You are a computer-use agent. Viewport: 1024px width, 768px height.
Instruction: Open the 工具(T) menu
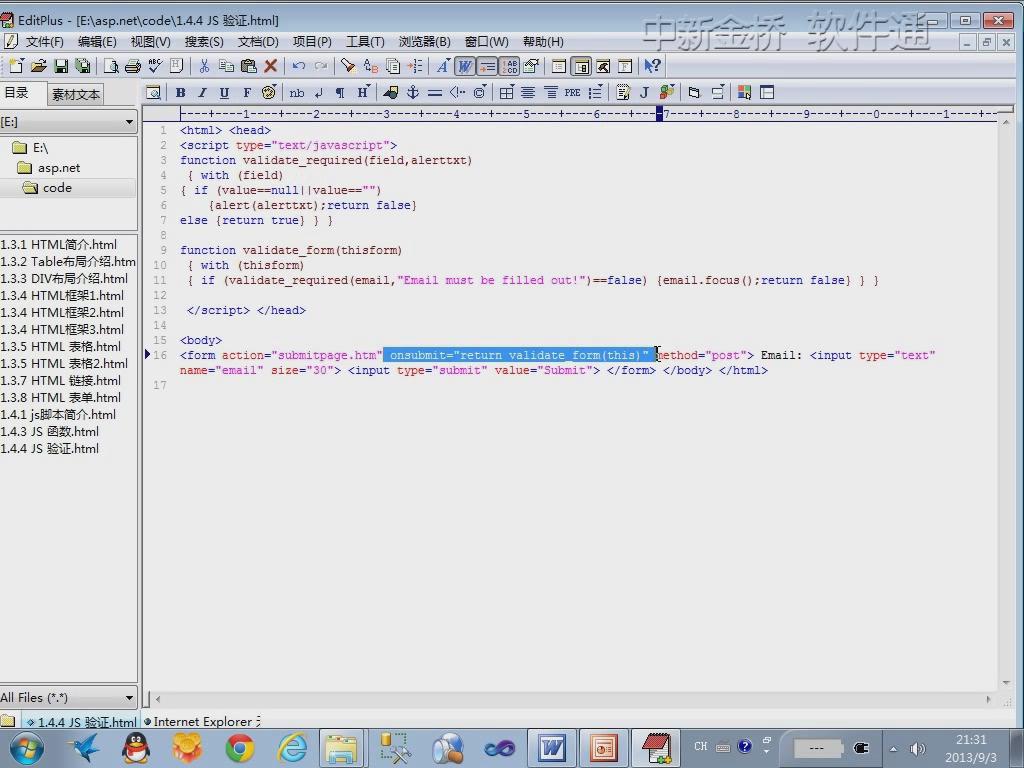pyautogui.click(x=365, y=42)
